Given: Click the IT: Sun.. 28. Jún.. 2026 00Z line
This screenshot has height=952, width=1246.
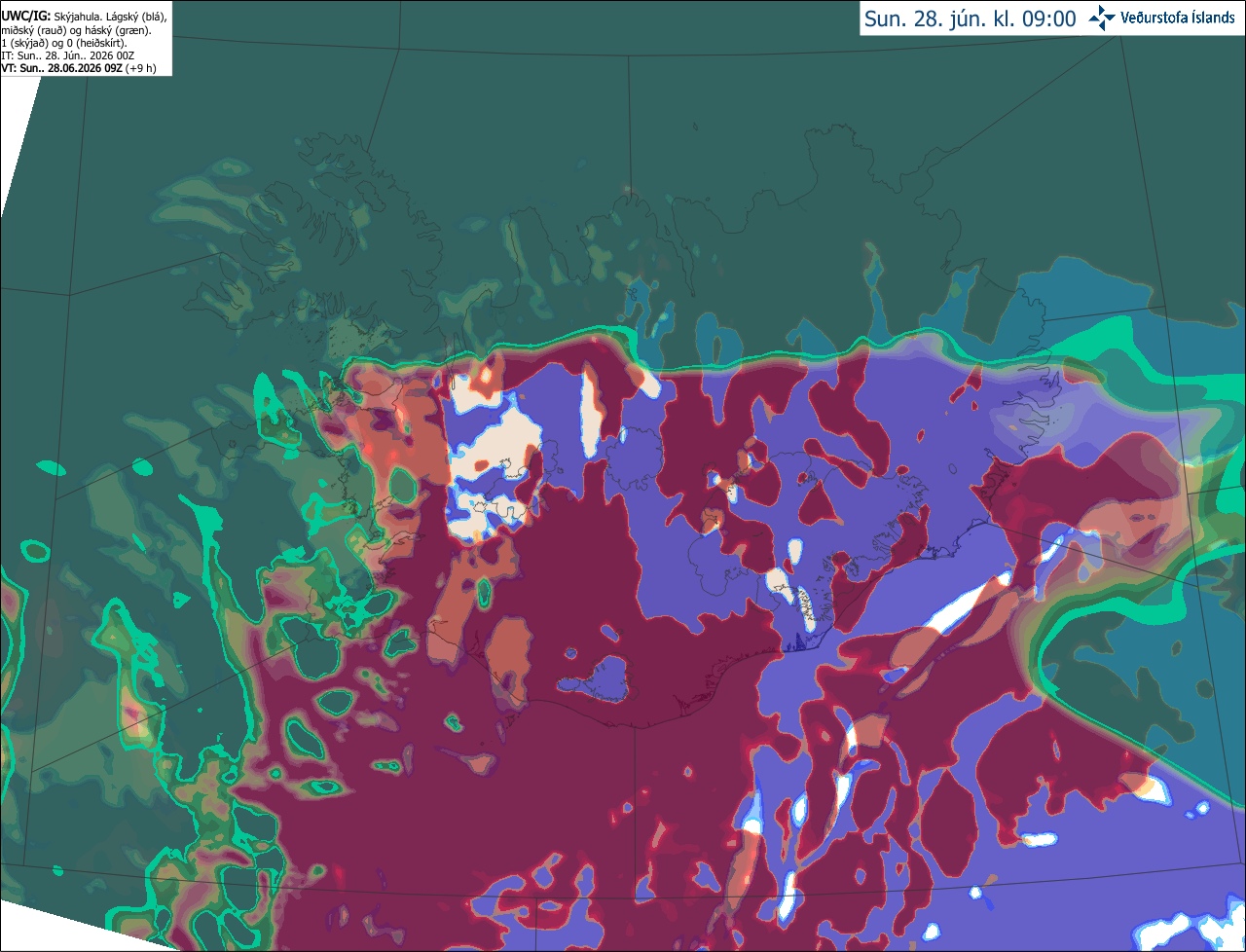Looking at the screenshot, I should [x=67, y=55].
